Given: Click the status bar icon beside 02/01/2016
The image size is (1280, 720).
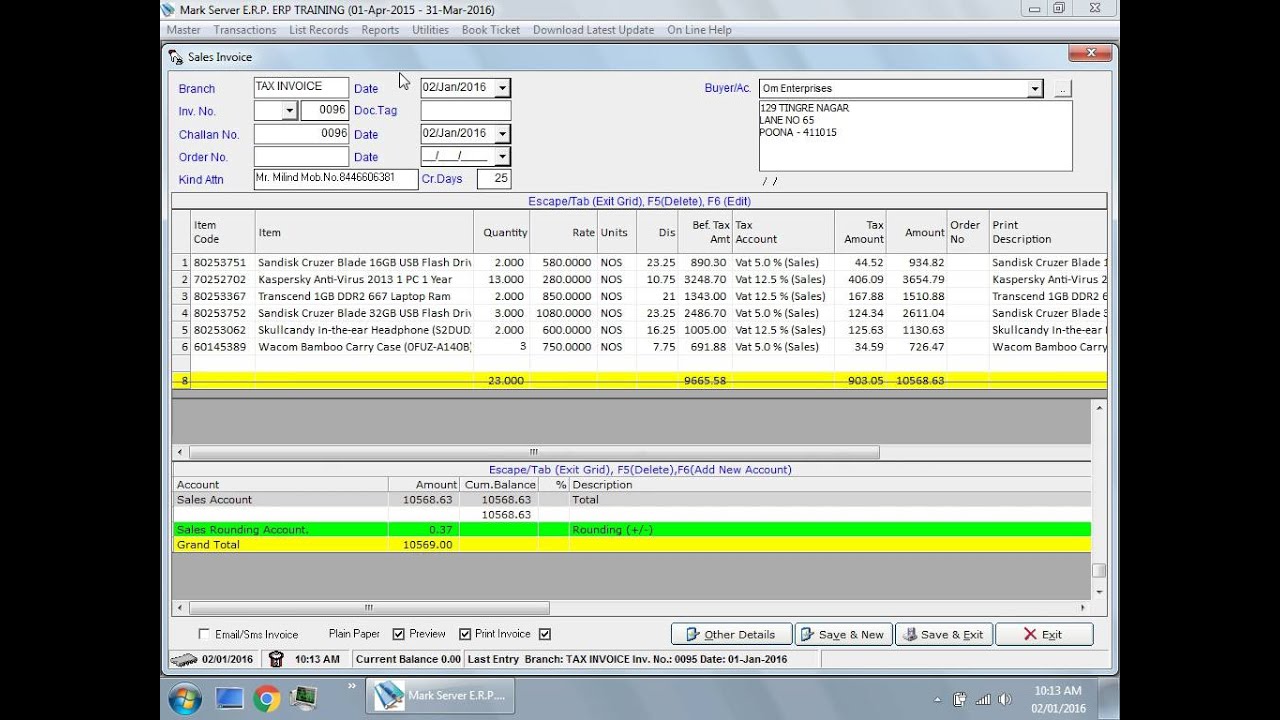Looking at the screenshot, I should [184, 660].
